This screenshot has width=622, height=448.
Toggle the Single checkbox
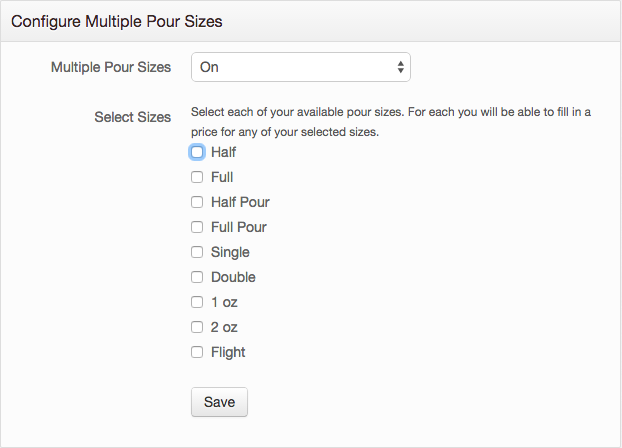(x=197, y=252)
